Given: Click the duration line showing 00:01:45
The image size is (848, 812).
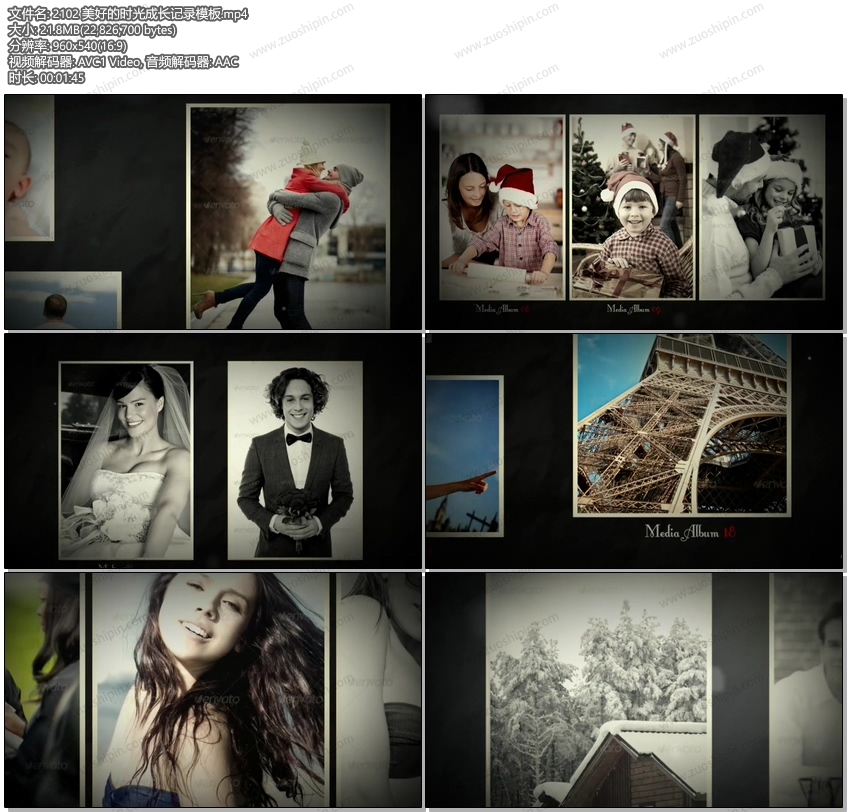Looking at the screenshot, I should coord(46,78).
